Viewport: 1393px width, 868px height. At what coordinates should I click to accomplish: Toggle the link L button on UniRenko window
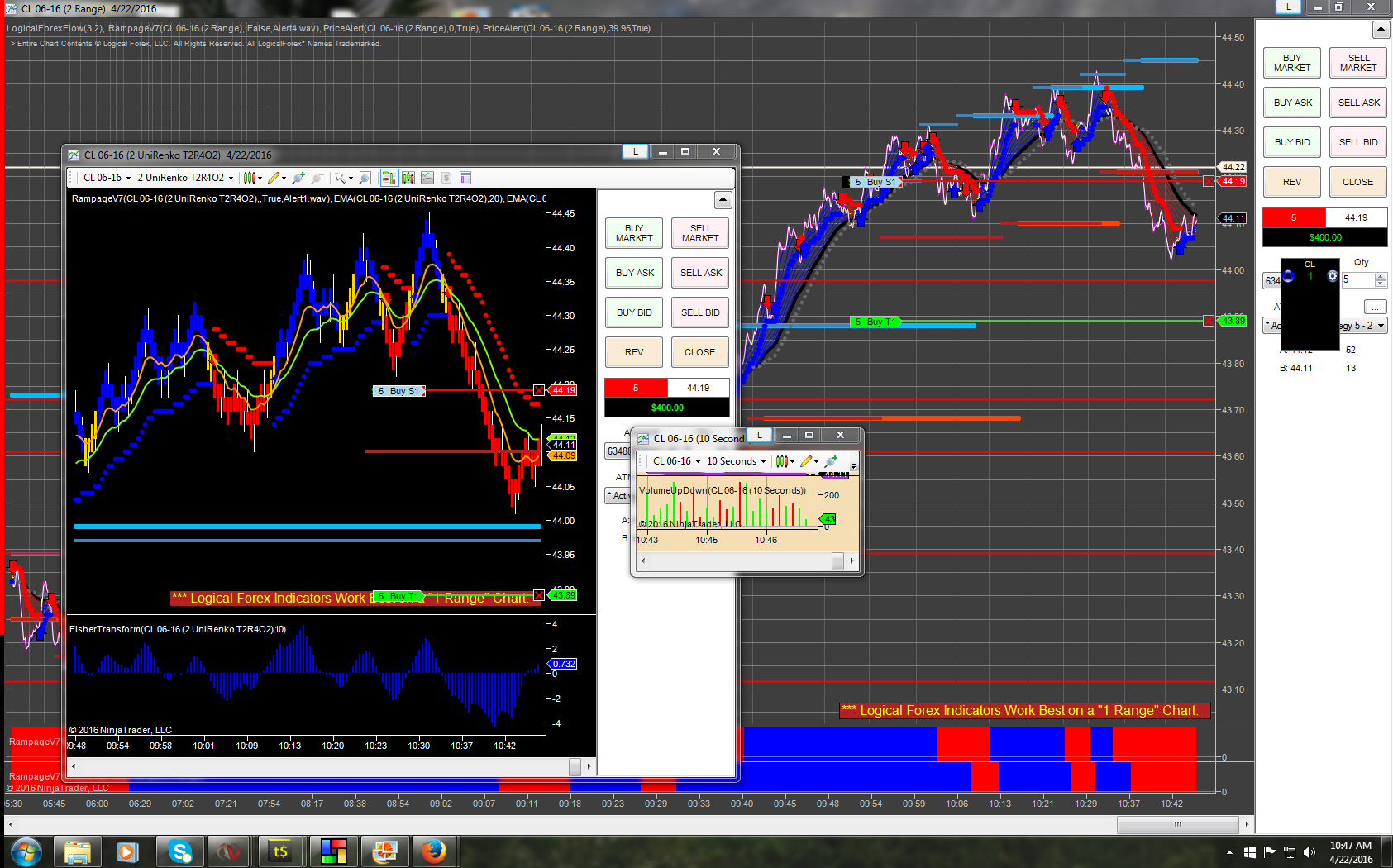[635, 151]
